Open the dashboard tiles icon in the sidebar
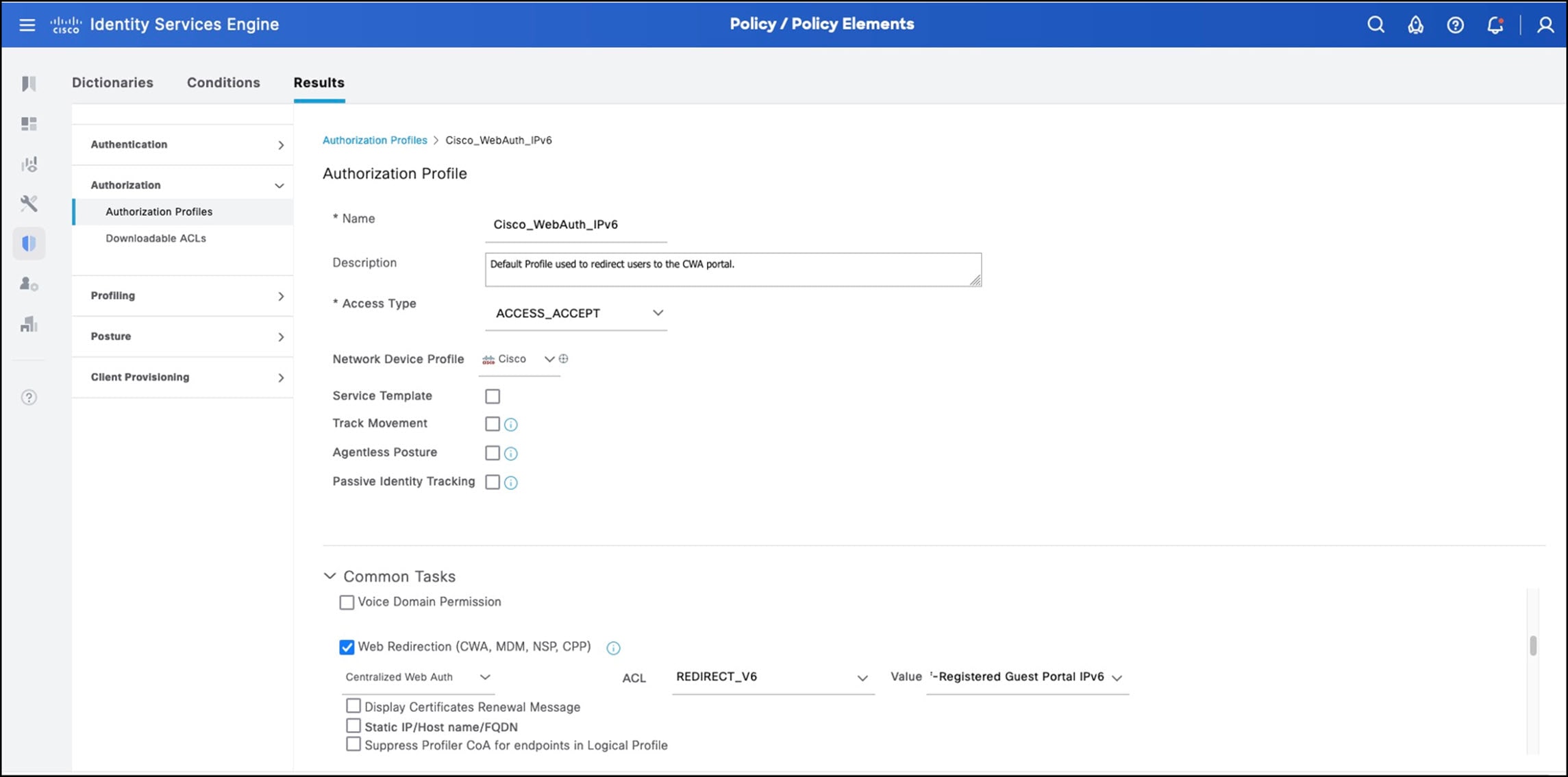 pyautogui.click(x=29, y=123)
